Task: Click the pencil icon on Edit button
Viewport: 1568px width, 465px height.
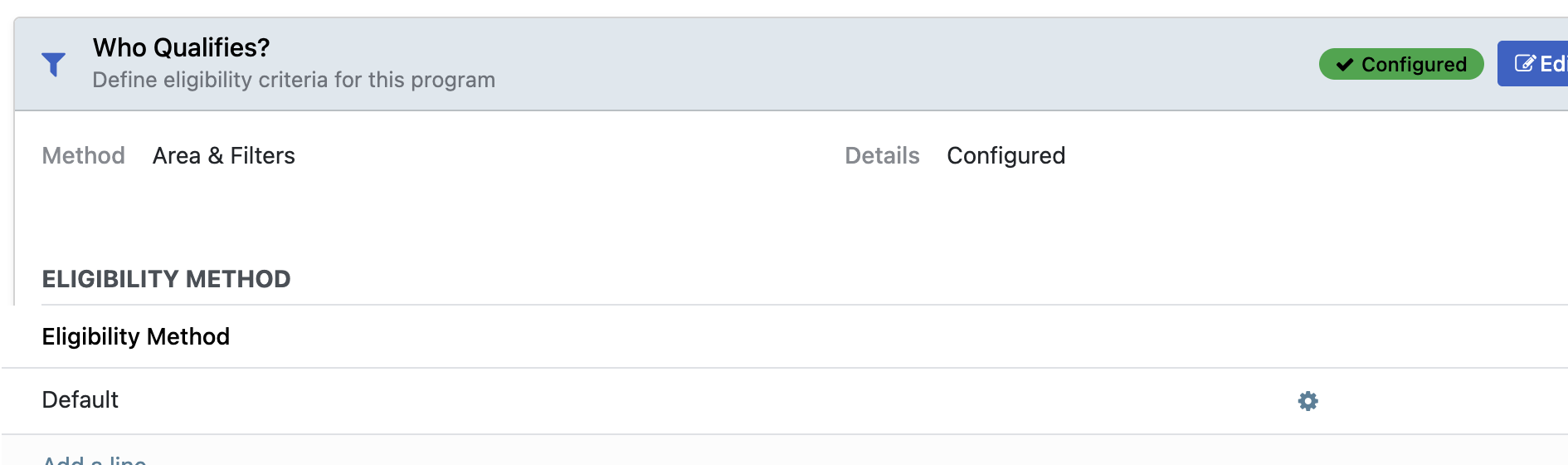Action: pyautogui.click(x=1525, y=64)
